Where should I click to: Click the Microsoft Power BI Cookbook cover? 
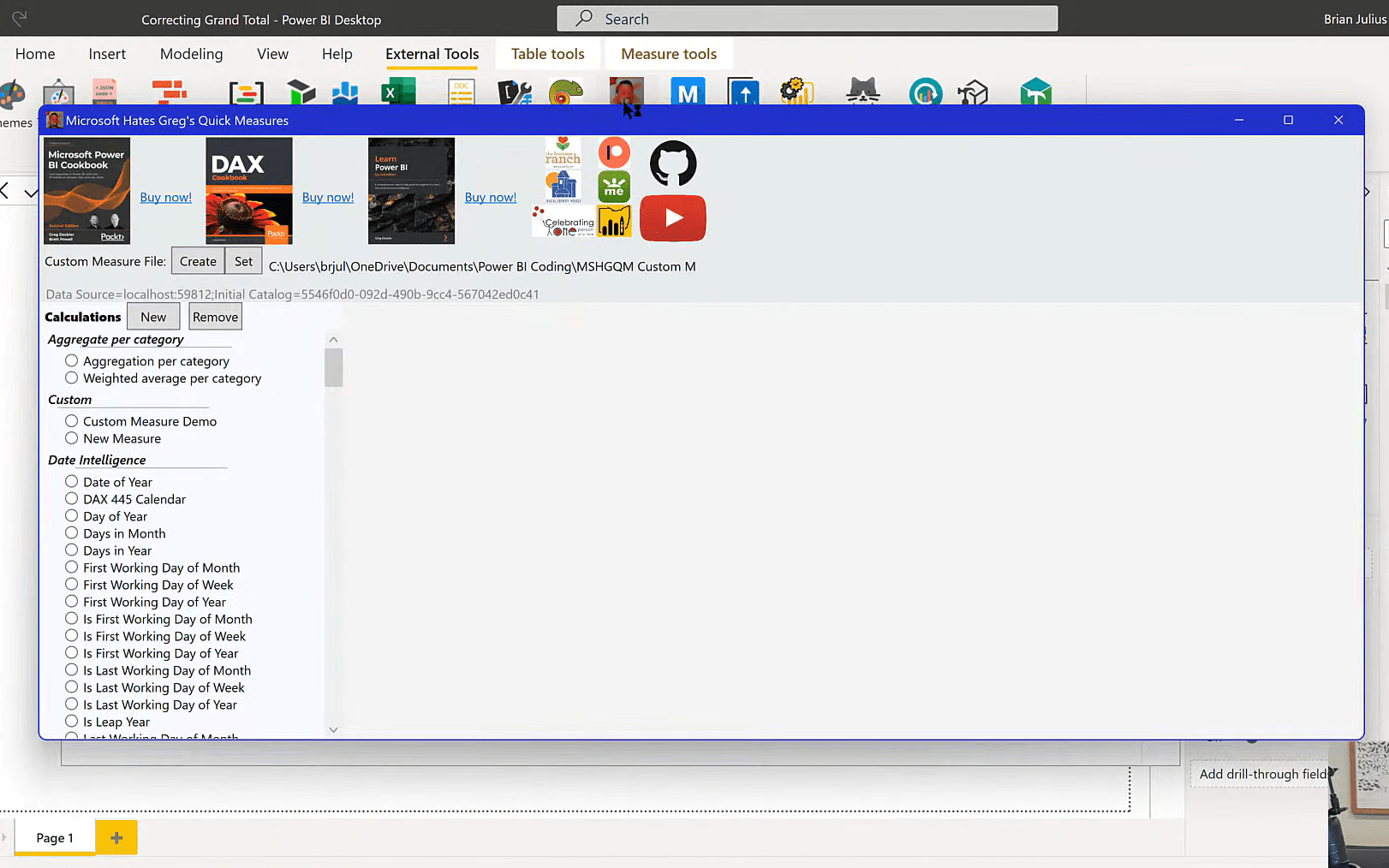click(86, 191)
